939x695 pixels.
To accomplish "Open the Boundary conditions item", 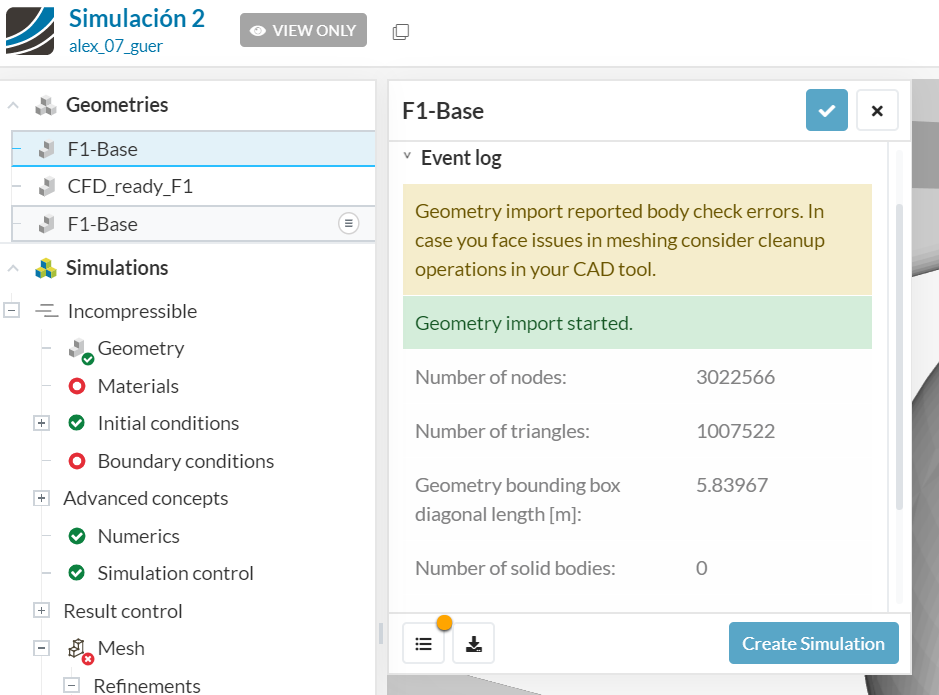I will point(185,461).
